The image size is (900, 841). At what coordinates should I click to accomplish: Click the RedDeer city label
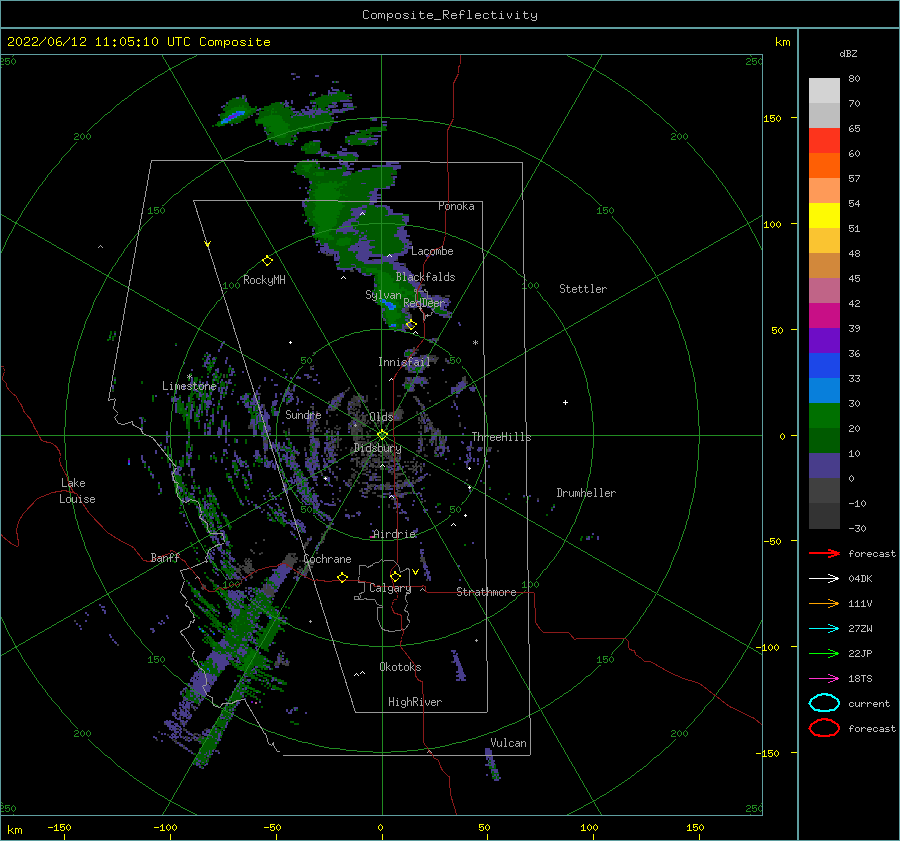(x=424, y=303)
